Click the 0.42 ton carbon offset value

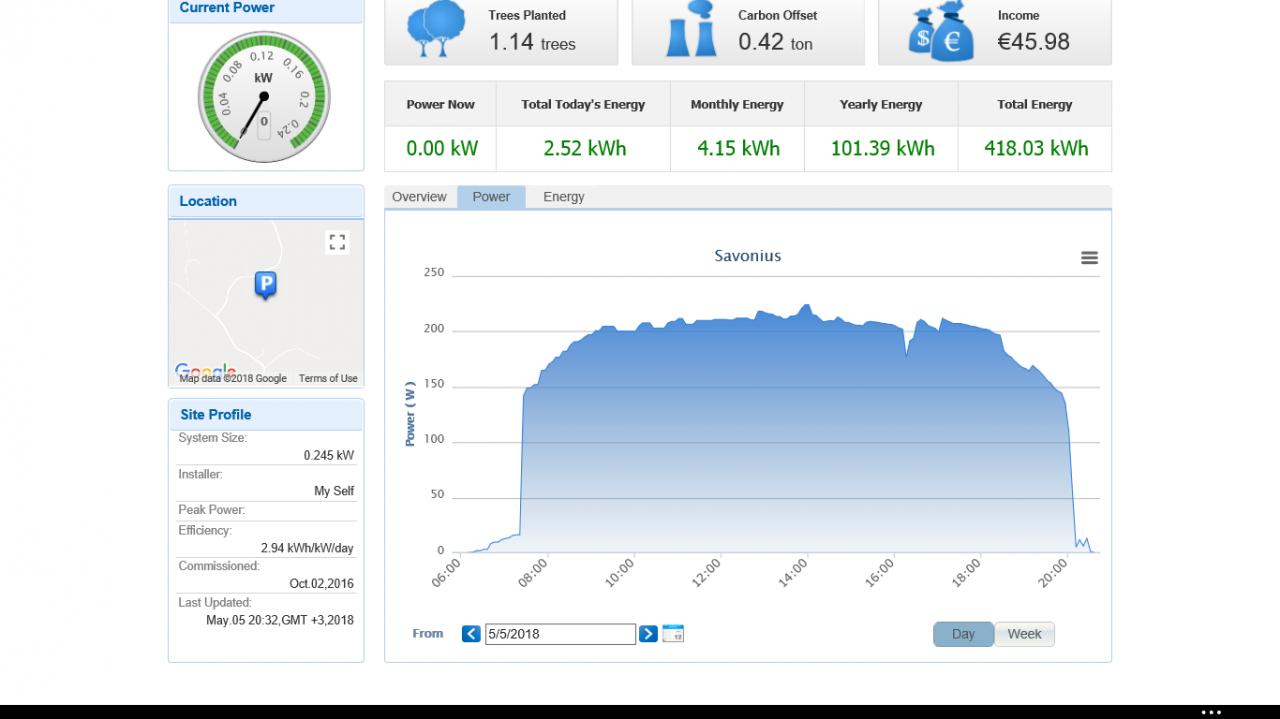775,42
